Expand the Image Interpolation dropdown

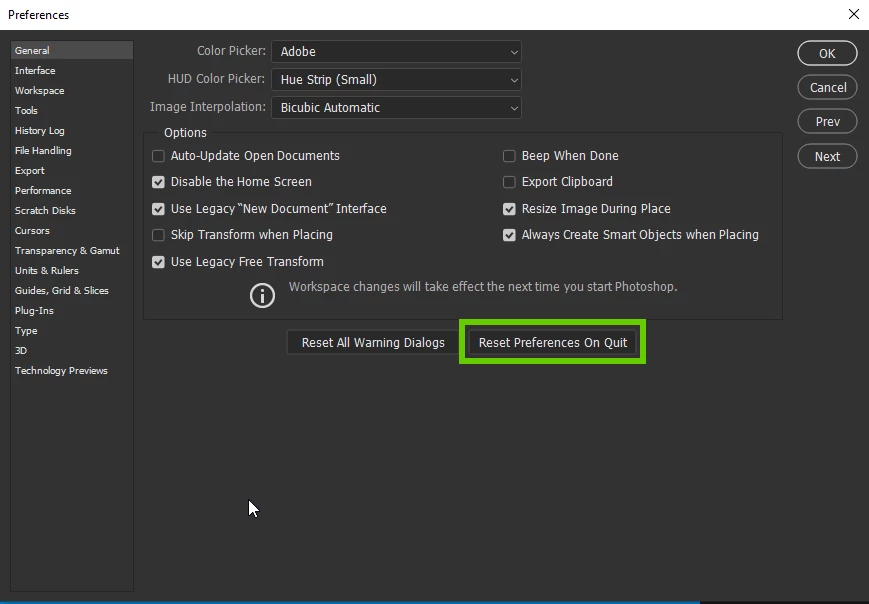point(396,108)
